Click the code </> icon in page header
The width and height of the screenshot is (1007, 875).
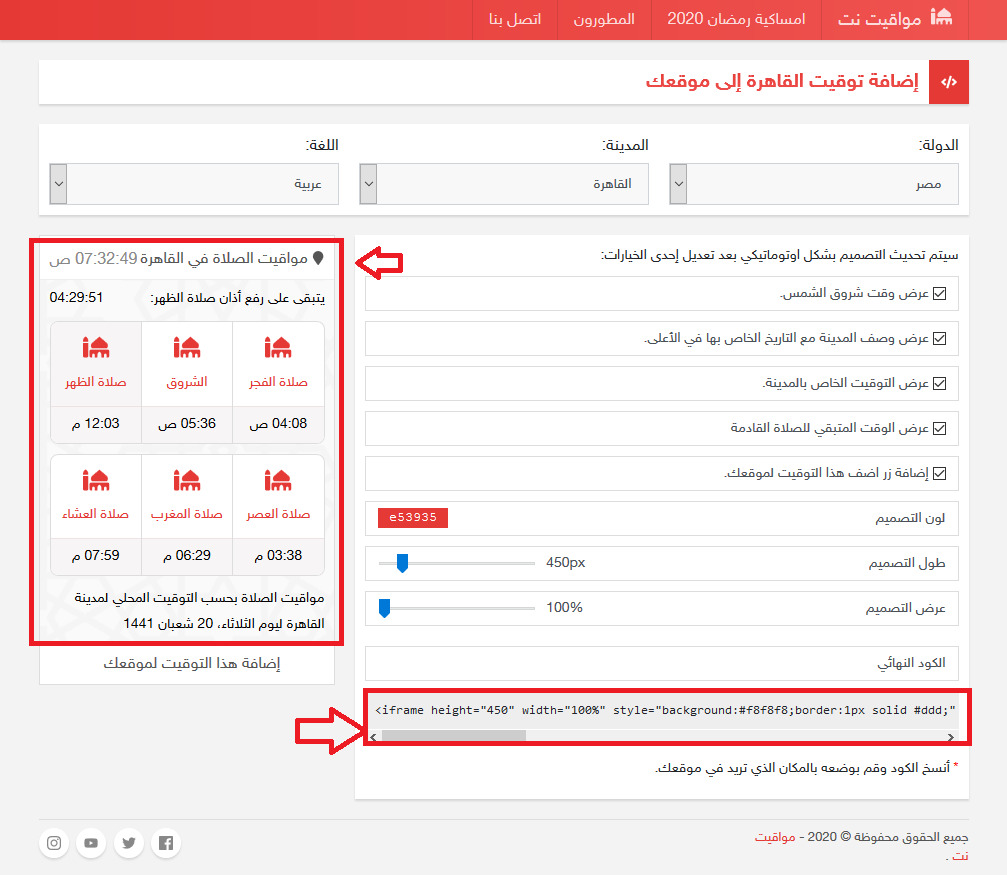(x=949, y=82)
